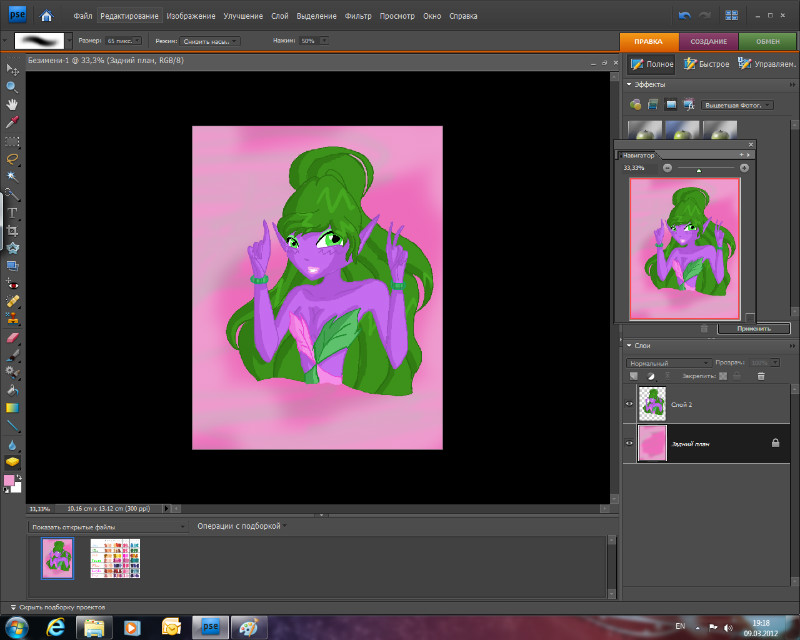Select the Eraser tool
The image size is (800, 640).
pos(13,337)
